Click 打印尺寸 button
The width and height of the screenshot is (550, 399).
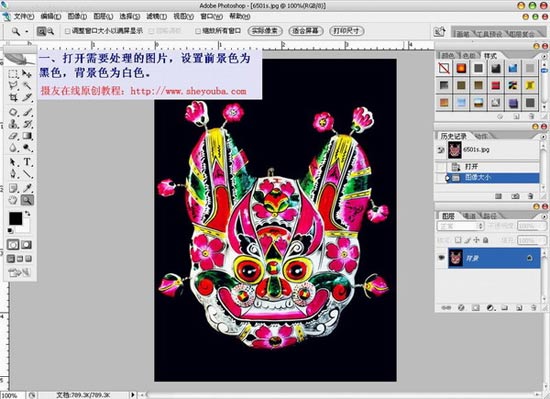click(x=346, y=31)
